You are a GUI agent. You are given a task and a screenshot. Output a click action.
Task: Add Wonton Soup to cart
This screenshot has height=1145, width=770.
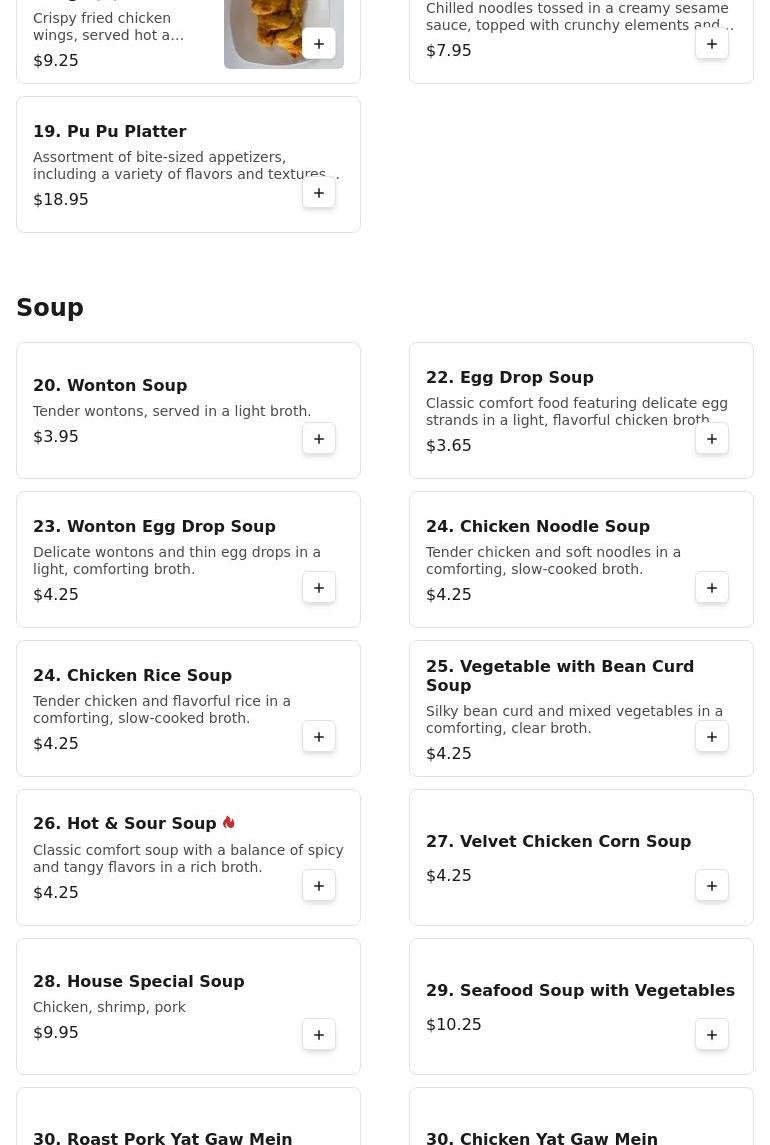point(319,439)
